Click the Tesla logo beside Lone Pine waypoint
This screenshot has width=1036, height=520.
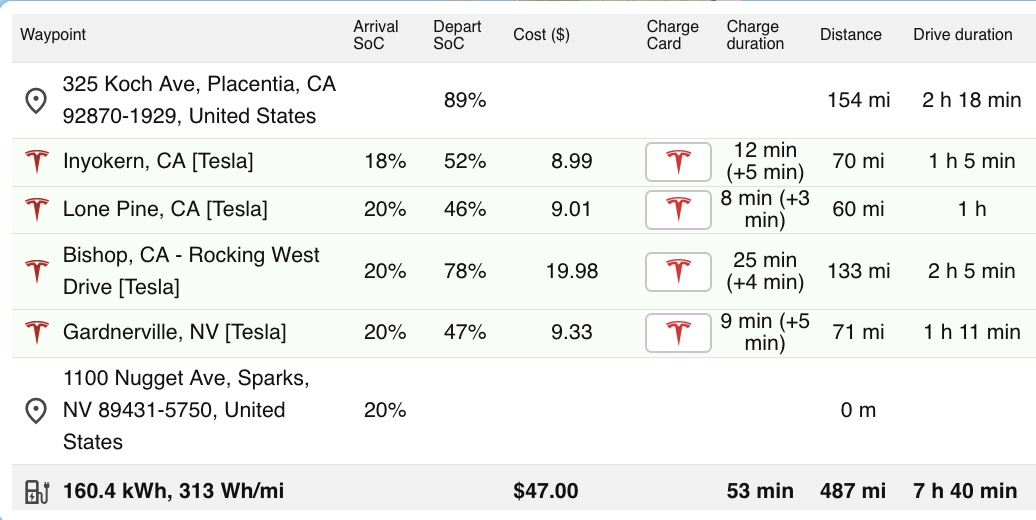pyautogui.click(x=37, y=209)
